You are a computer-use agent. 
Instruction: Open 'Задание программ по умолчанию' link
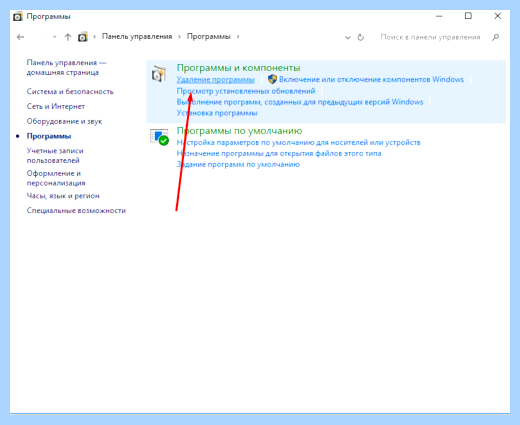click(238, 164)
